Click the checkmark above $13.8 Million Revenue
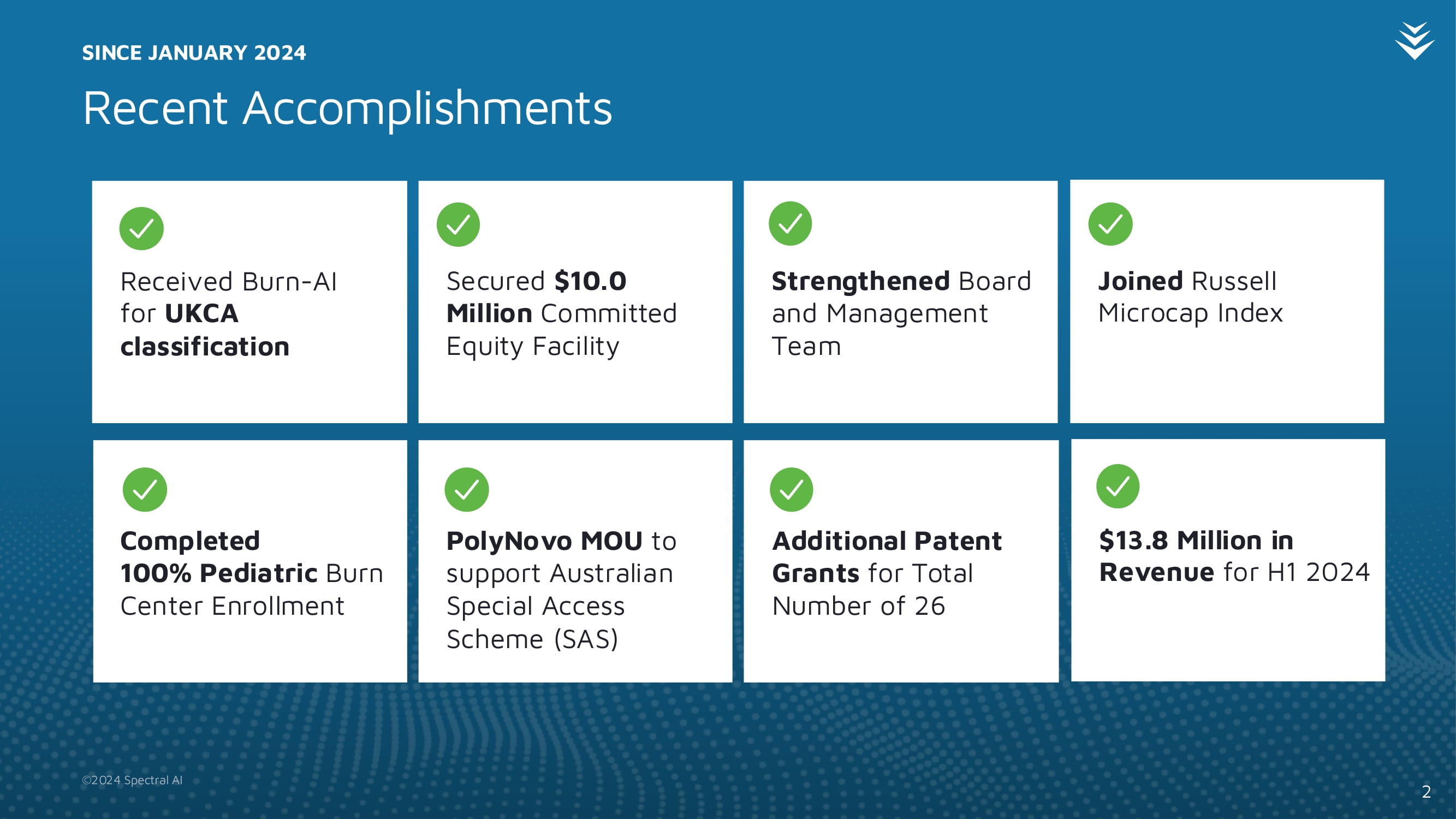The width and height of the screenshot is (1456, 819). [1118, 486]
